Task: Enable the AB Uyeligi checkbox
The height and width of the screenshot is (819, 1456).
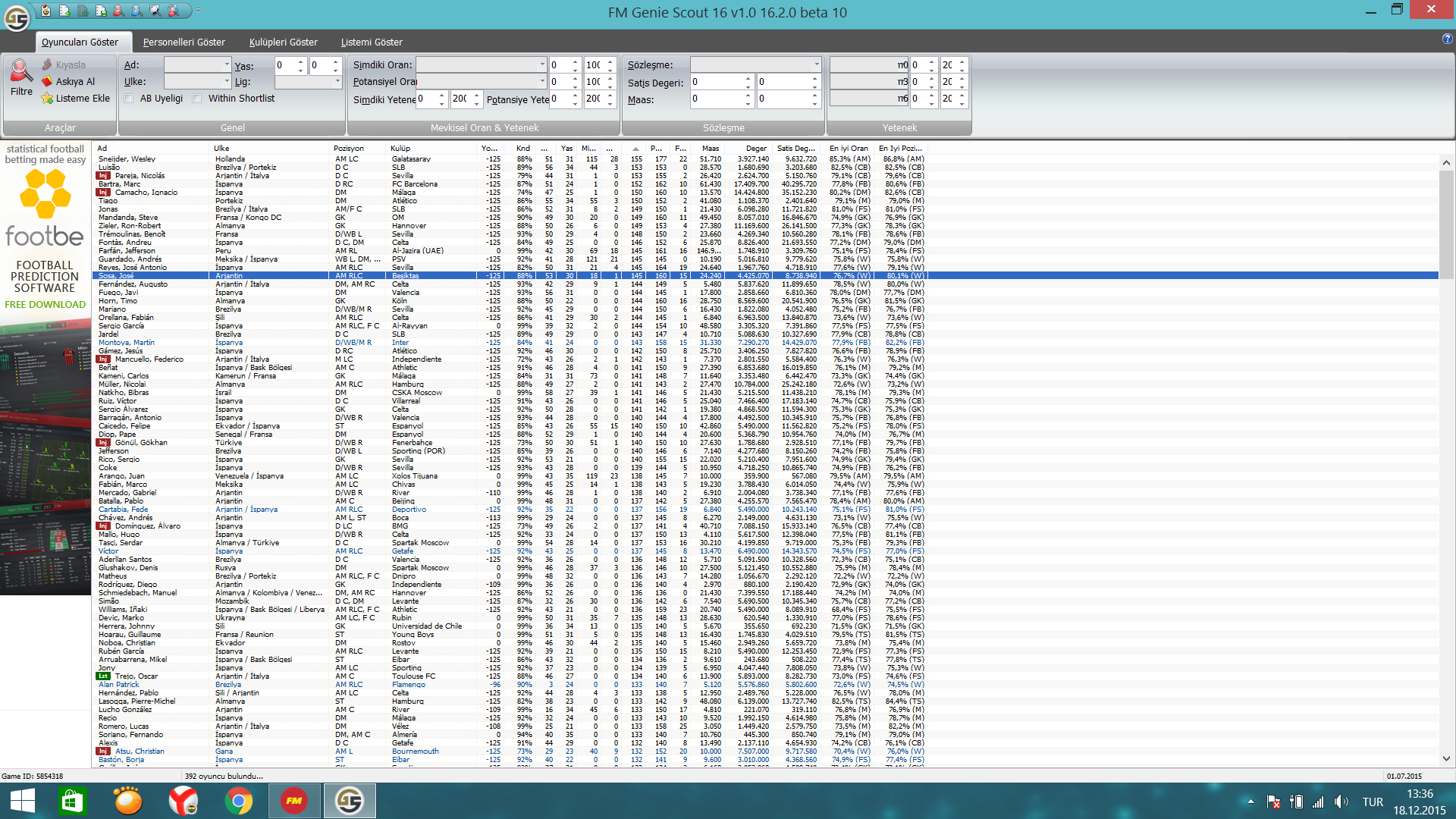Action: coord(129,99)
